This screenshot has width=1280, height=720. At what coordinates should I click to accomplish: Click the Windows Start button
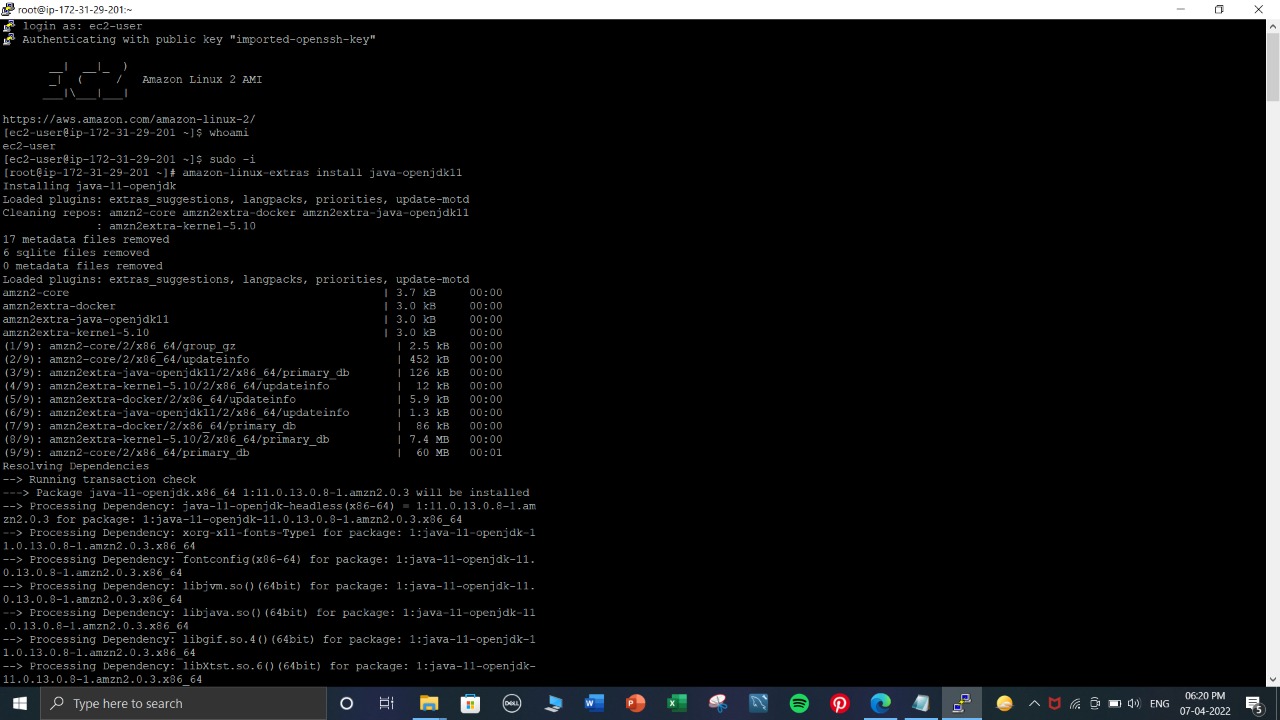click(x=20, y=703)
